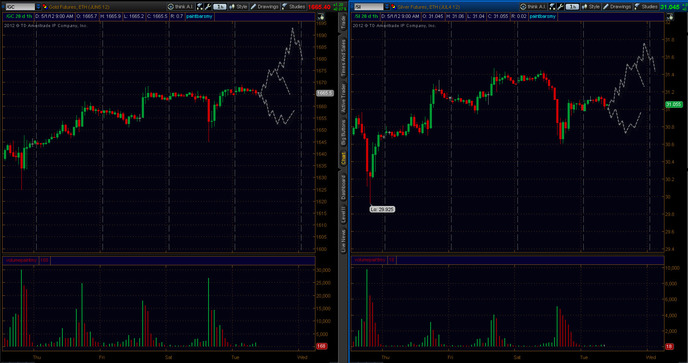Open the Studies menu on silver chart
The height and width of the screenshot is (363, 688).
(645, 7)
